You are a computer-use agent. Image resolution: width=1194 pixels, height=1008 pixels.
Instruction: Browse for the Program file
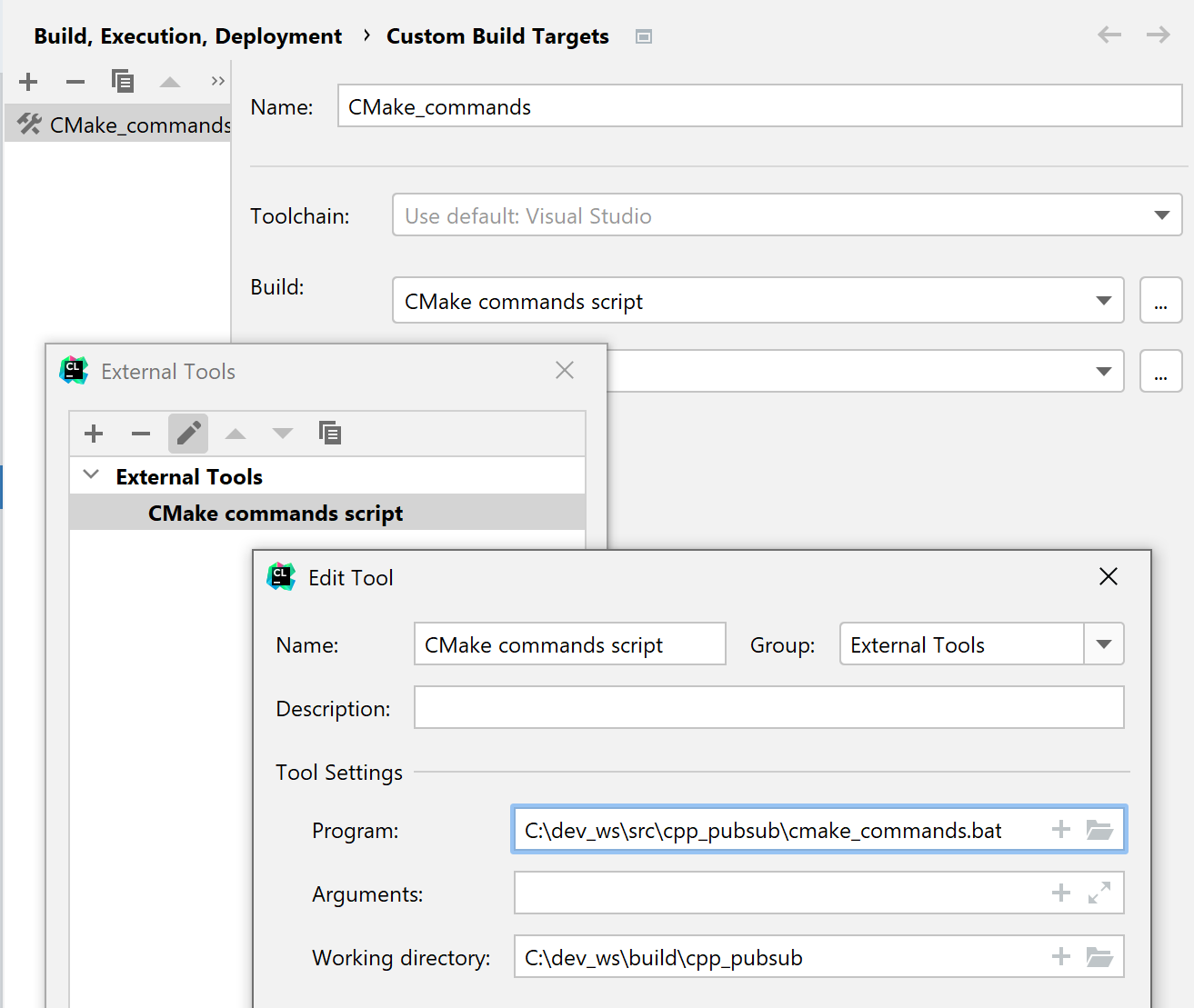(1100, 829)
